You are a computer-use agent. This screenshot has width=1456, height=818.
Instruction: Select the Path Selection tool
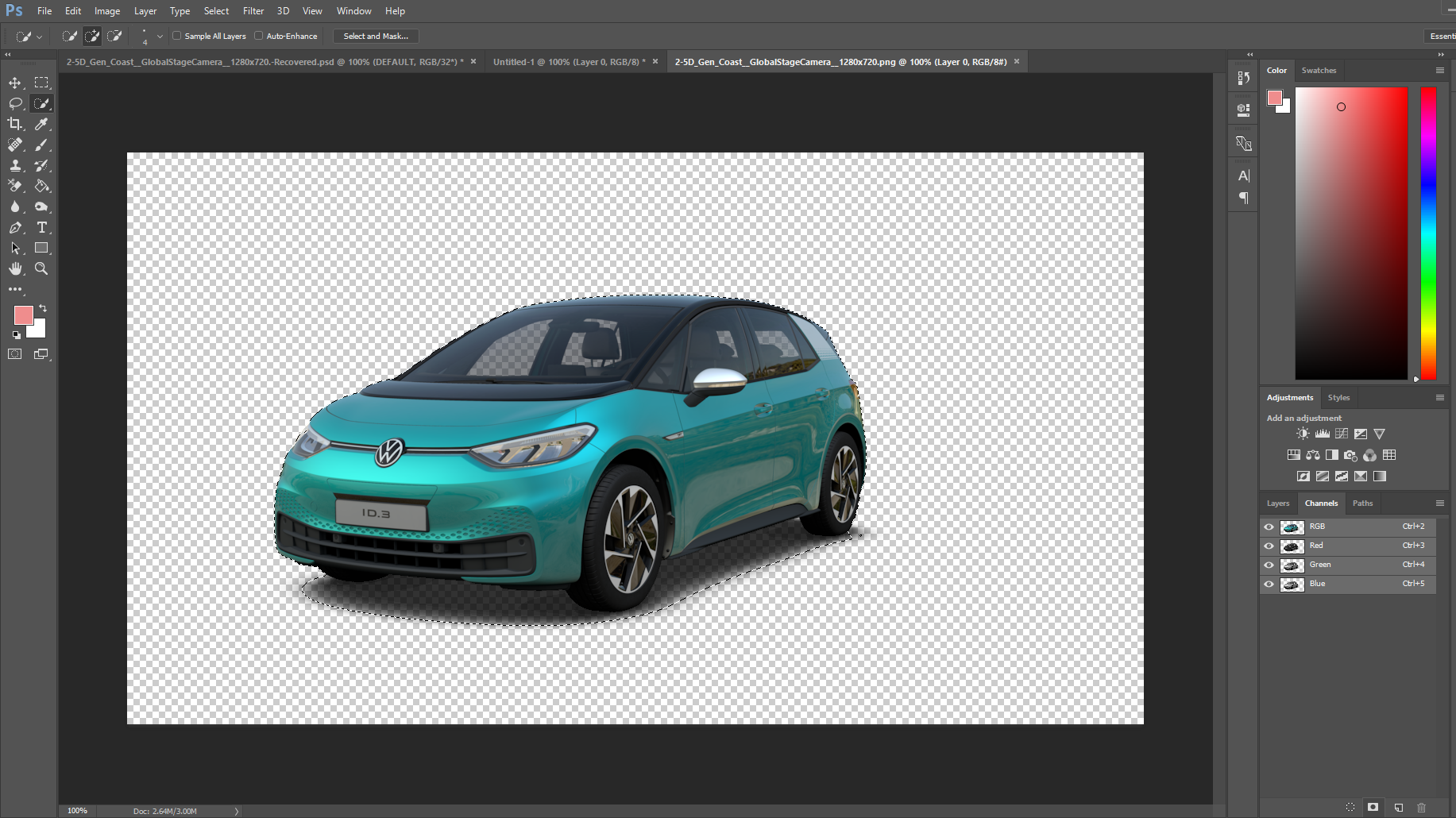click(x=15, y=248)
